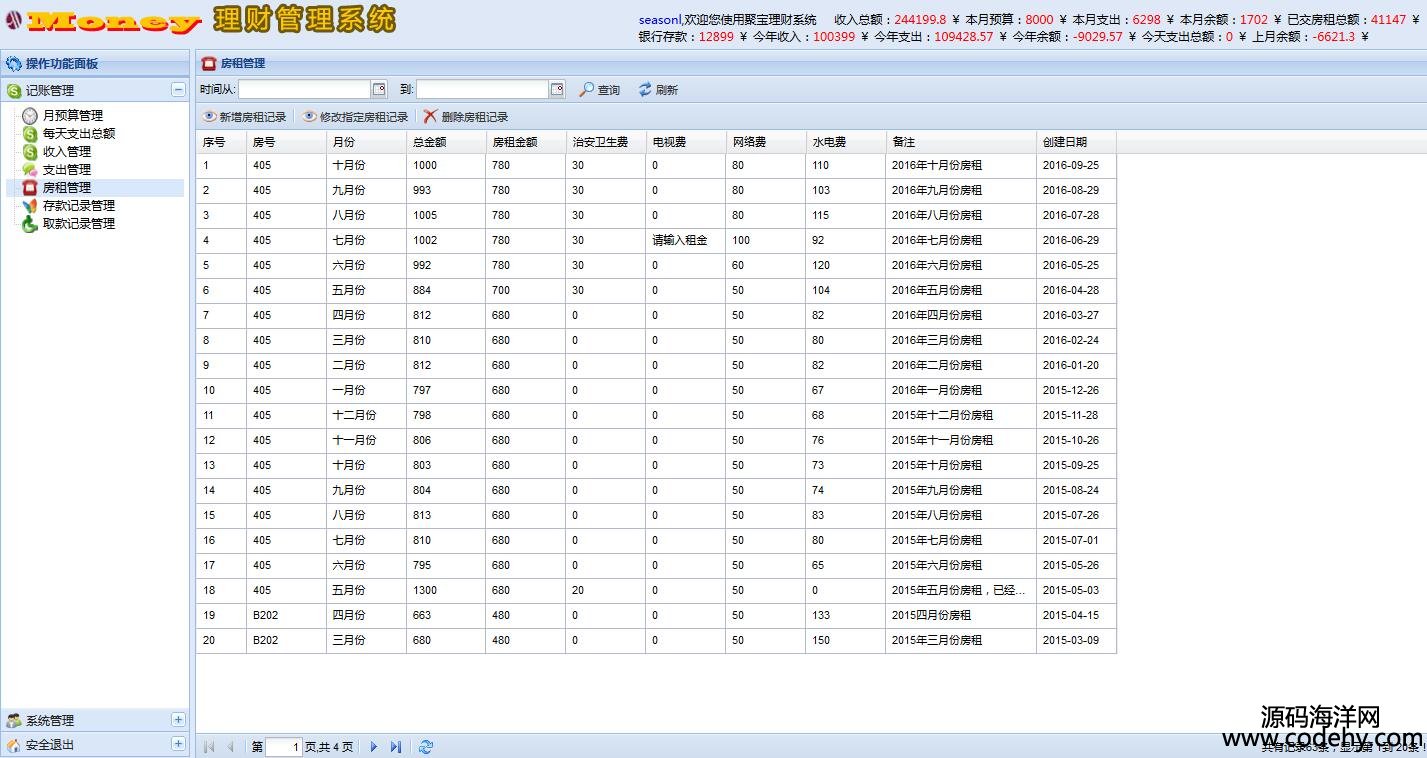Open 取款记录管理 in the sidebar
The width and height of the screenshot is (1427, 758).
pos(78,224)
